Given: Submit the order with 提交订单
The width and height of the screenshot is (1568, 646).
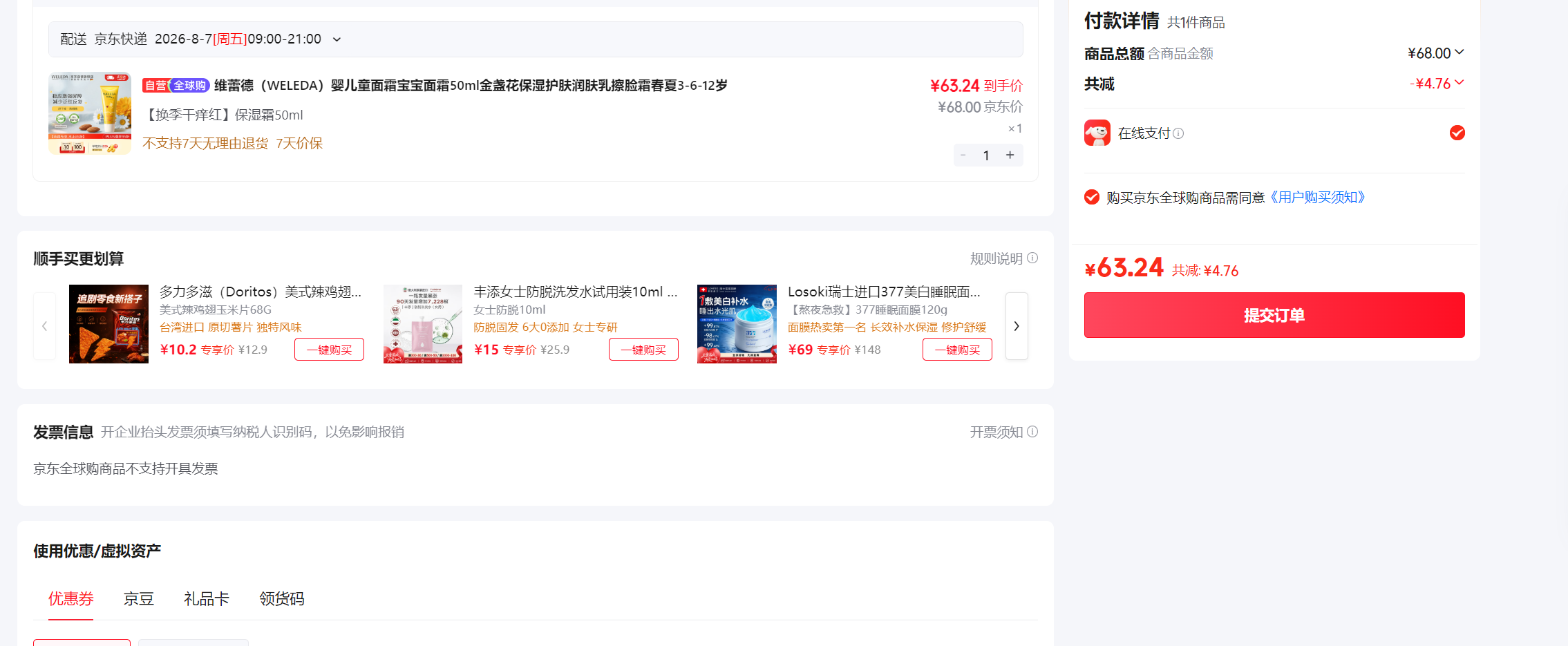Looking at the screenshot, I should point(1274,315).
